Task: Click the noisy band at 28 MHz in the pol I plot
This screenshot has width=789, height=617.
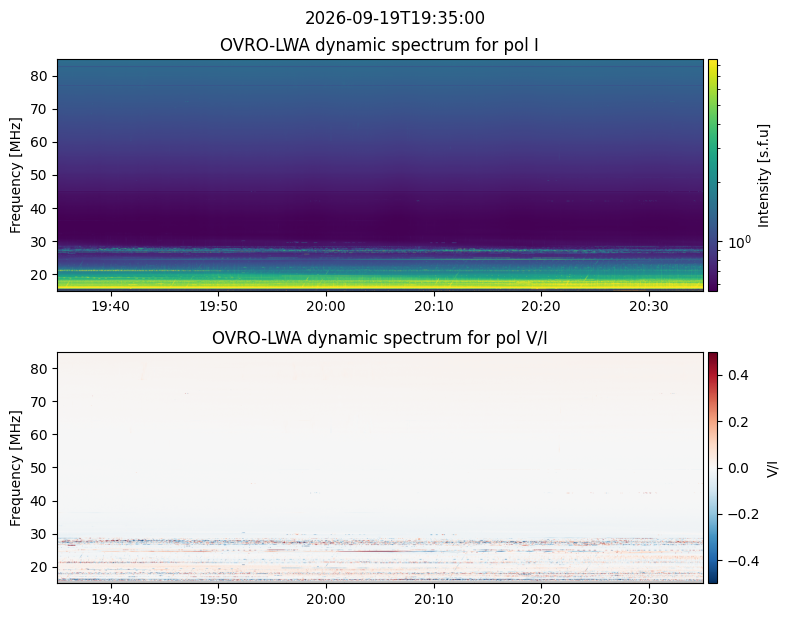Action: point(380,250)
